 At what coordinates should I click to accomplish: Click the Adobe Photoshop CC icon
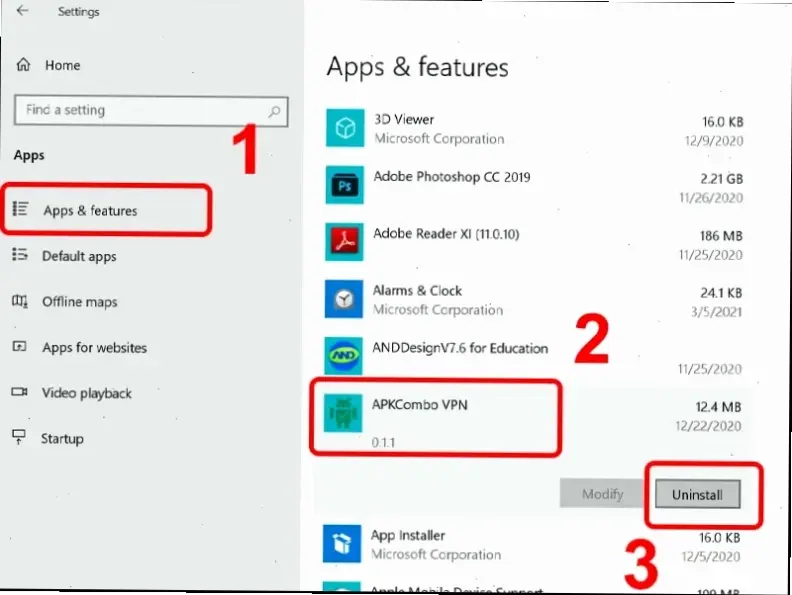(x=344, y=185)
